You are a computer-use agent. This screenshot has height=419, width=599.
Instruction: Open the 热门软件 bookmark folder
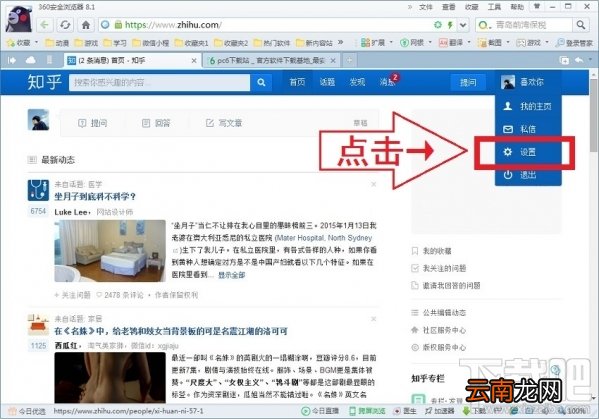(x=272, y=43)
